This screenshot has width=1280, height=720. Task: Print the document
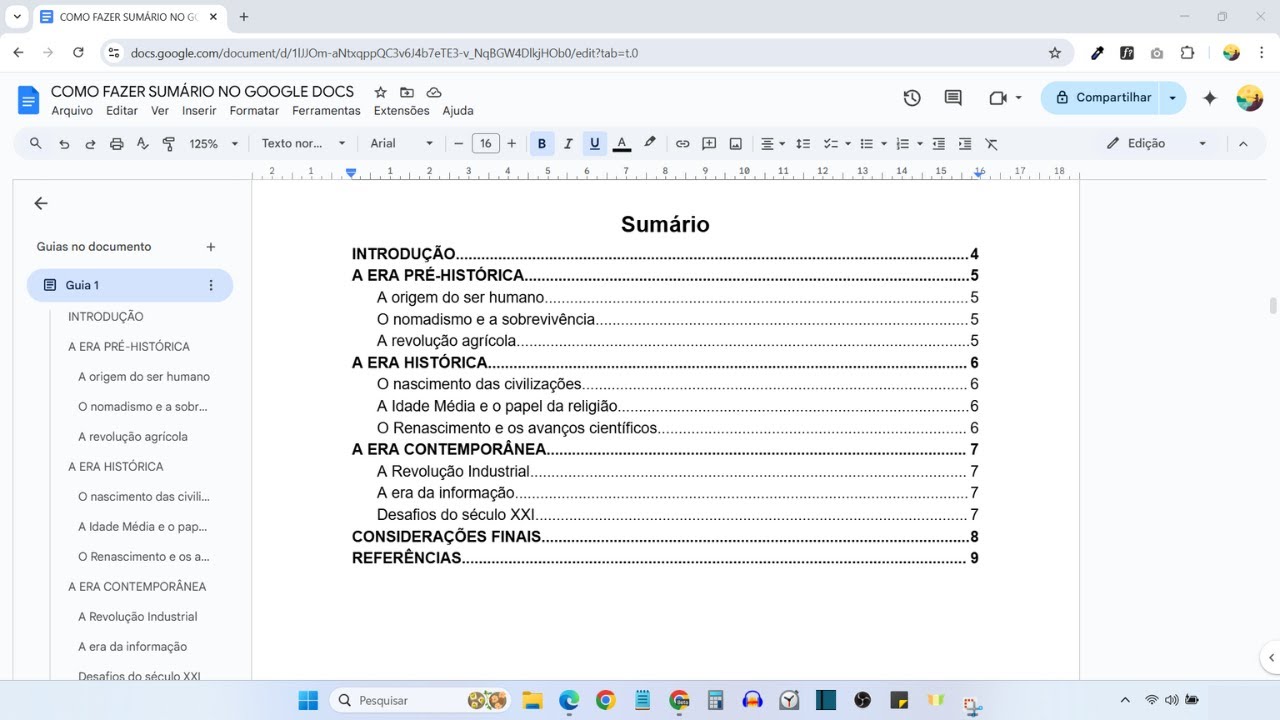point(116,144)
